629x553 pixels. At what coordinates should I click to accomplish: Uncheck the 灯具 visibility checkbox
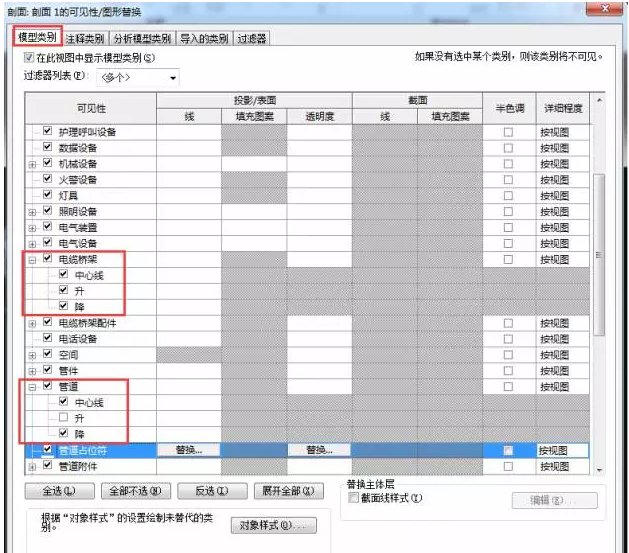[x=47, y=195]
